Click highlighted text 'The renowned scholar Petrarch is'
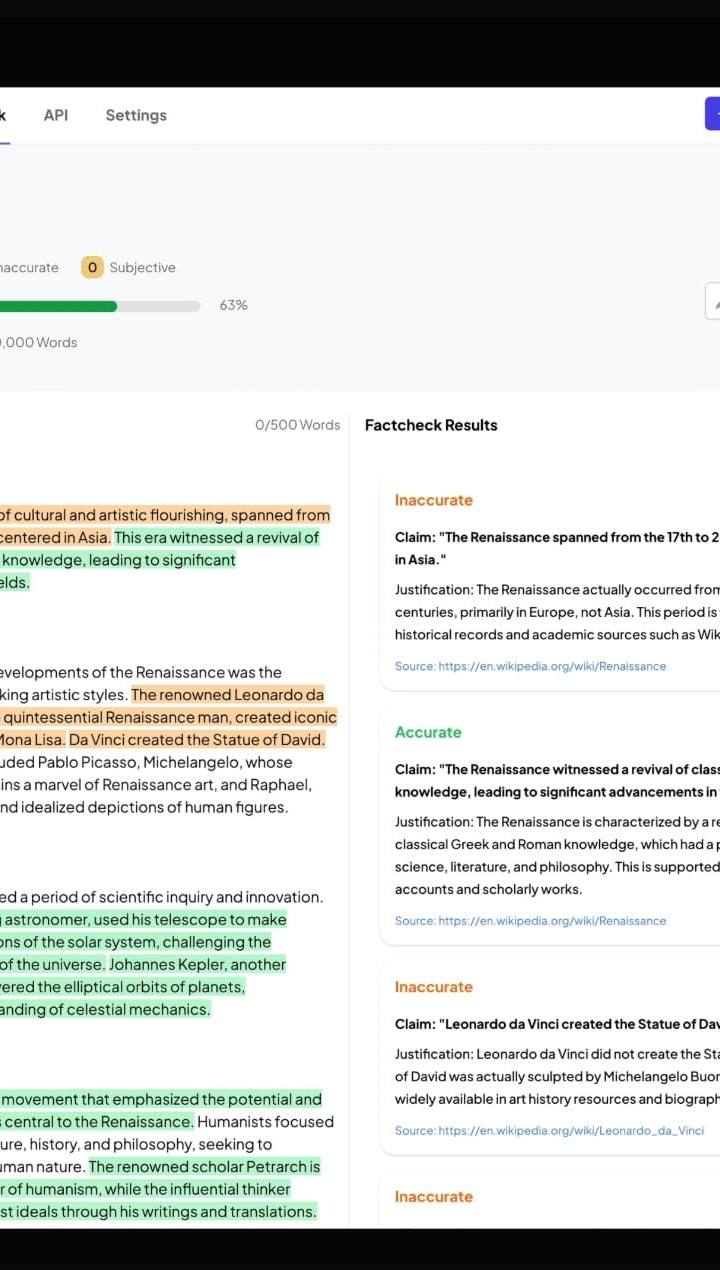The image size is (720, 1270). point(205,1167)
